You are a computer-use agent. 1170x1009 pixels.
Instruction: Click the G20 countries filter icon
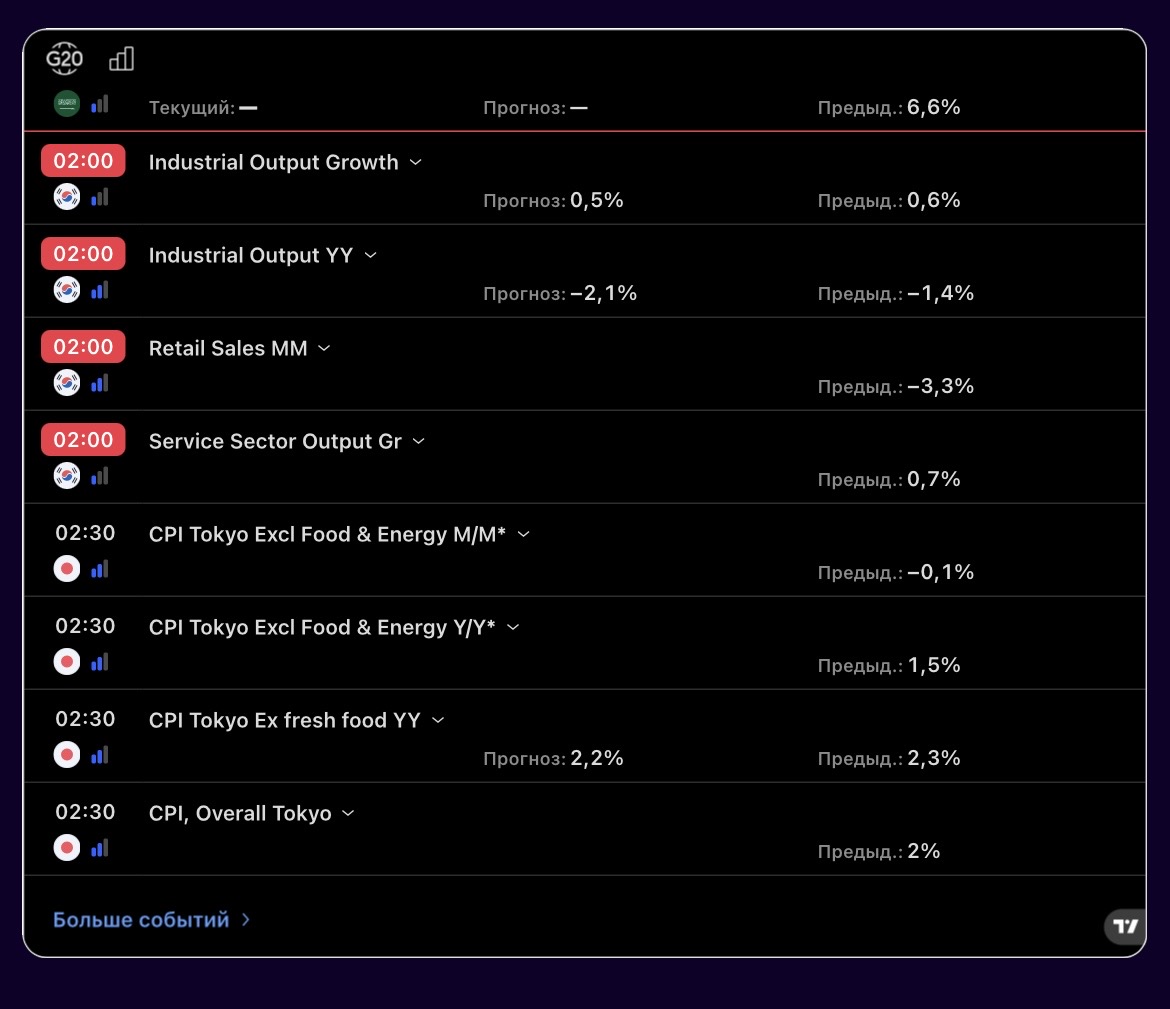pyautogui.click(x=65, y=59)
